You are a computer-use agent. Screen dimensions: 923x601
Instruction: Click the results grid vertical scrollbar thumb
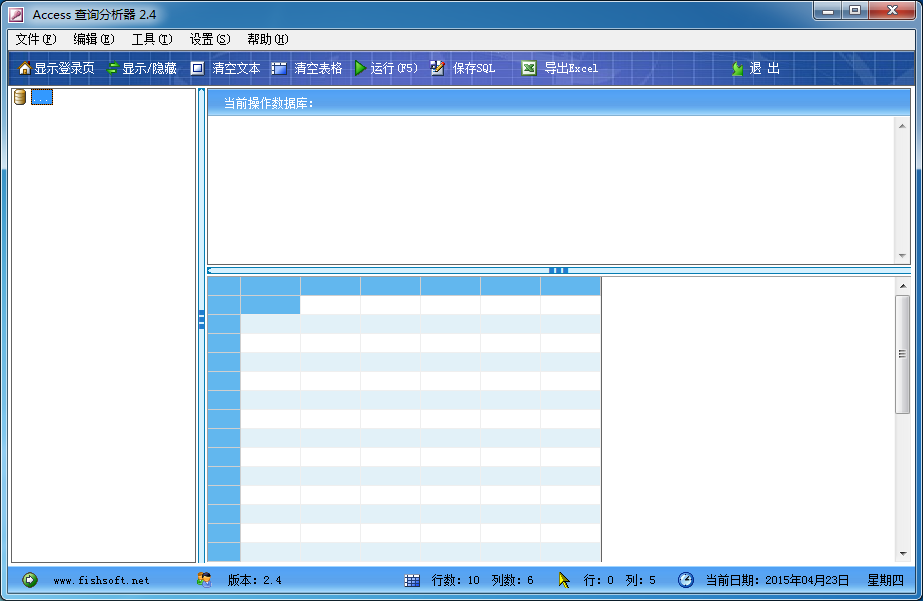(902, 354)
